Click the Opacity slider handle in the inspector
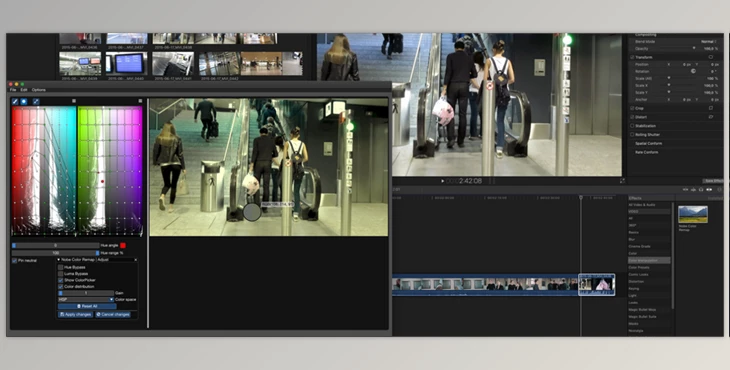This screenshot has width=730, height=370. pos(694,48)
